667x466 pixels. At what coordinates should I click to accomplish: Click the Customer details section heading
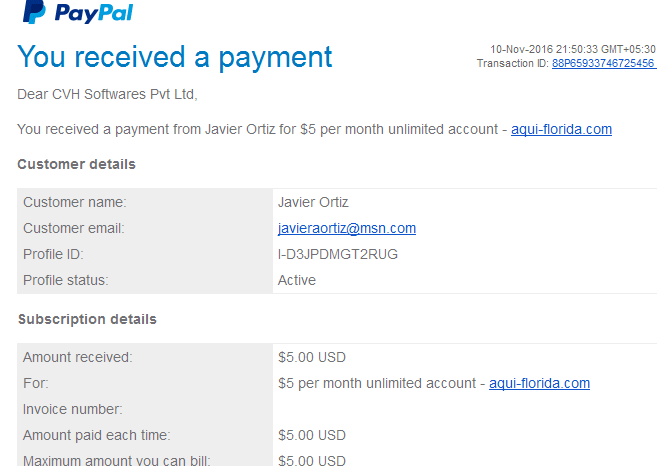pyautogui.click(x=77, y=164)
